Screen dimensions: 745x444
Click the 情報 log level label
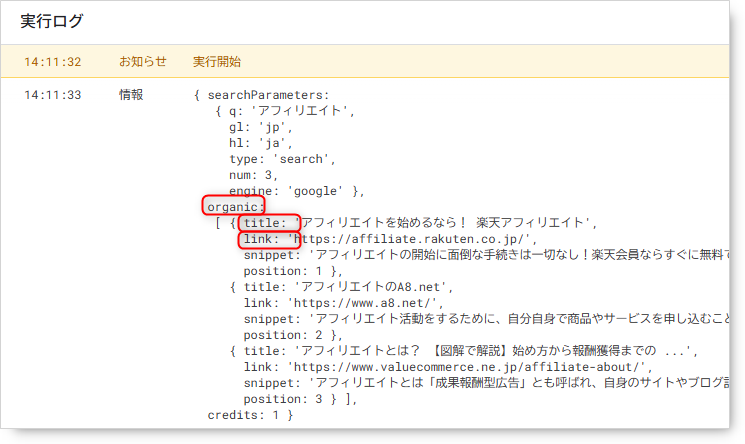coord(131,95)
